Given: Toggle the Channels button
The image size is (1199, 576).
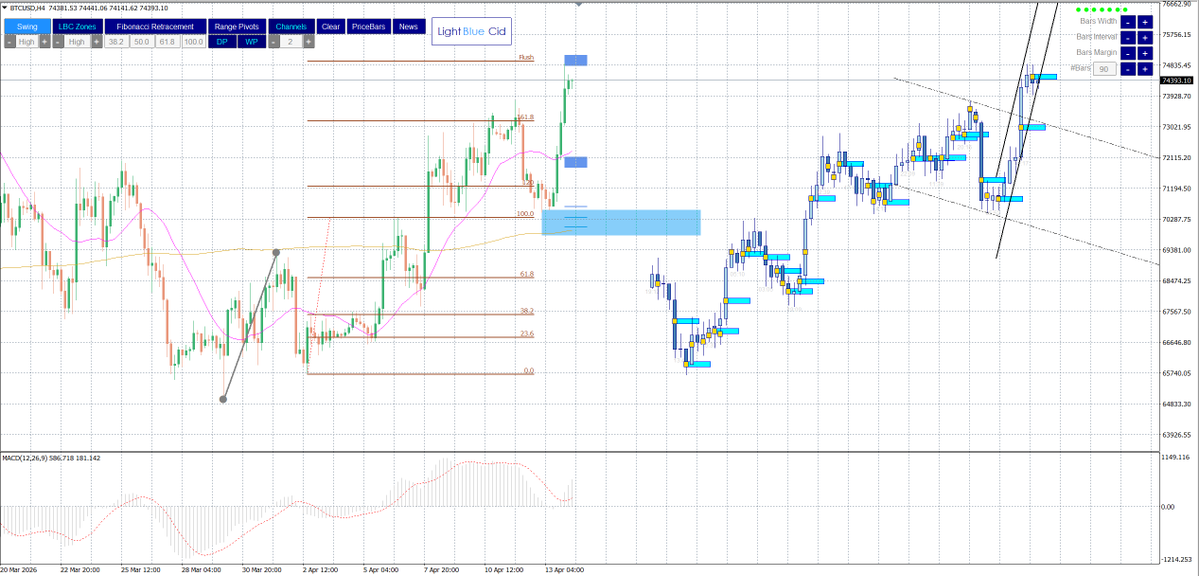Looking at the screenshot, I should click(291, 26).
